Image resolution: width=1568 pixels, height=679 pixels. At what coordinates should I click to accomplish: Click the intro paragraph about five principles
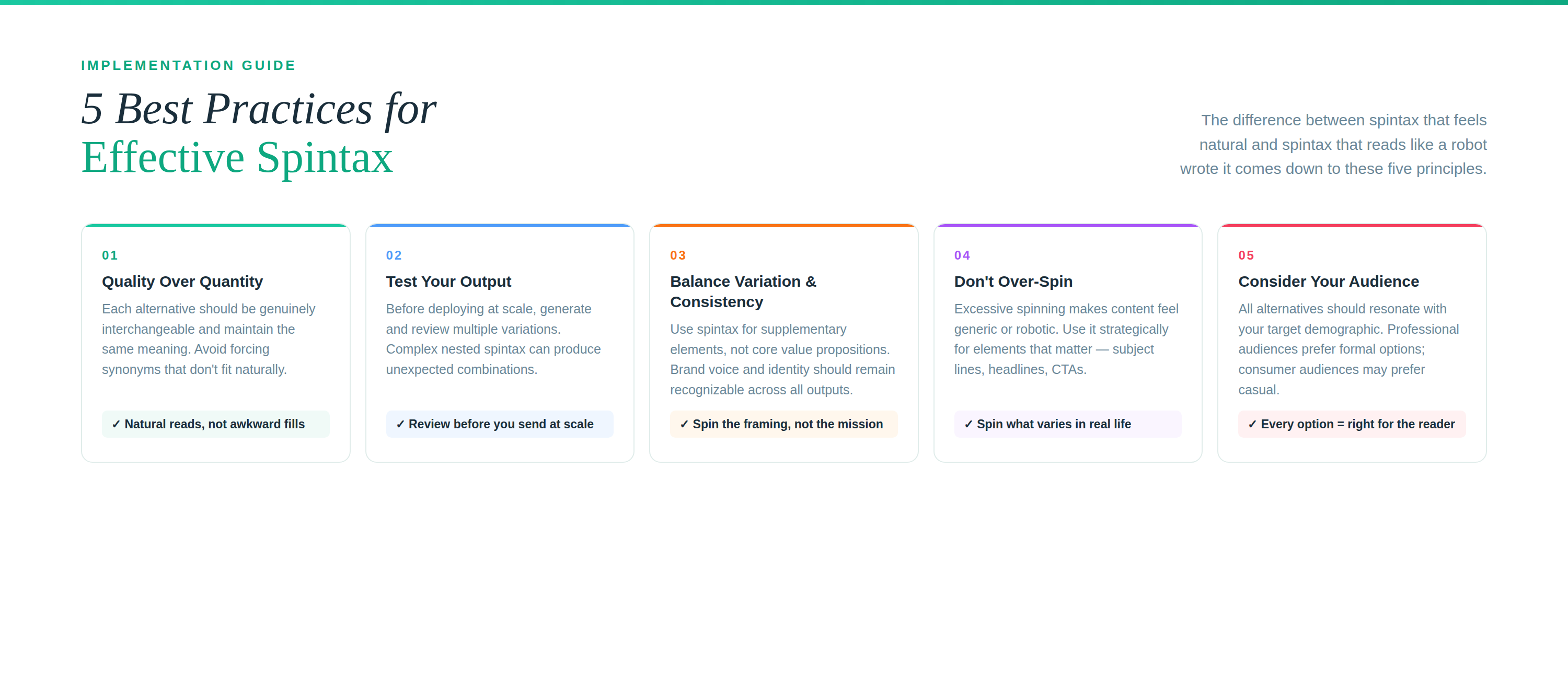[x=1333, y=144]
